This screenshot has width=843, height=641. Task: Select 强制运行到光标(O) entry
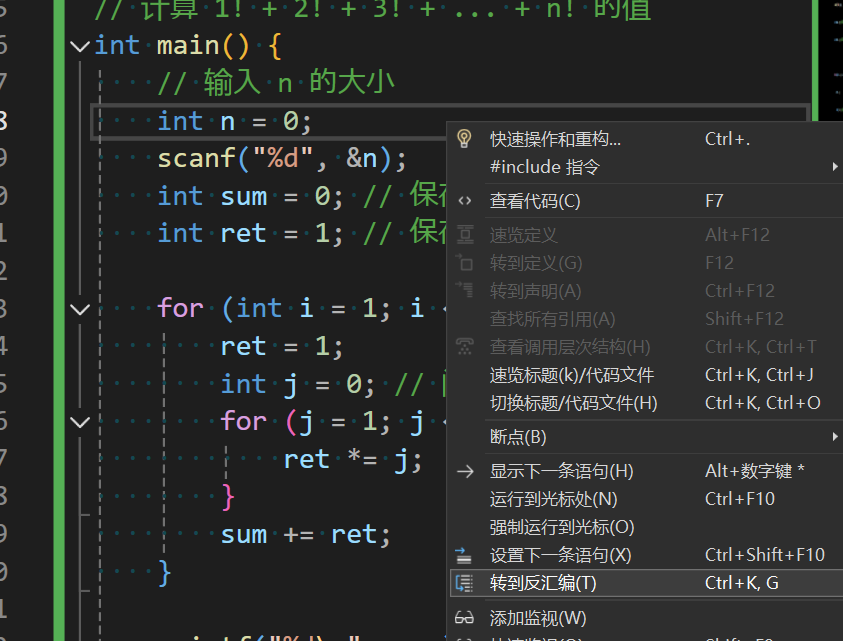[x=562, y=527]
